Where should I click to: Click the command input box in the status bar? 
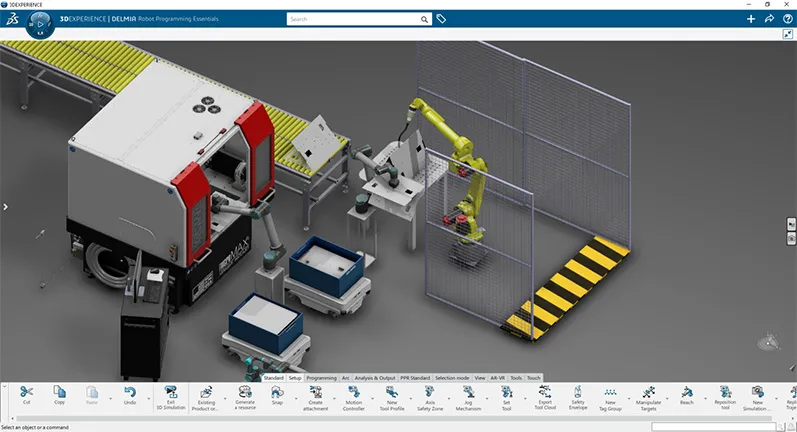tap(714, 427)
